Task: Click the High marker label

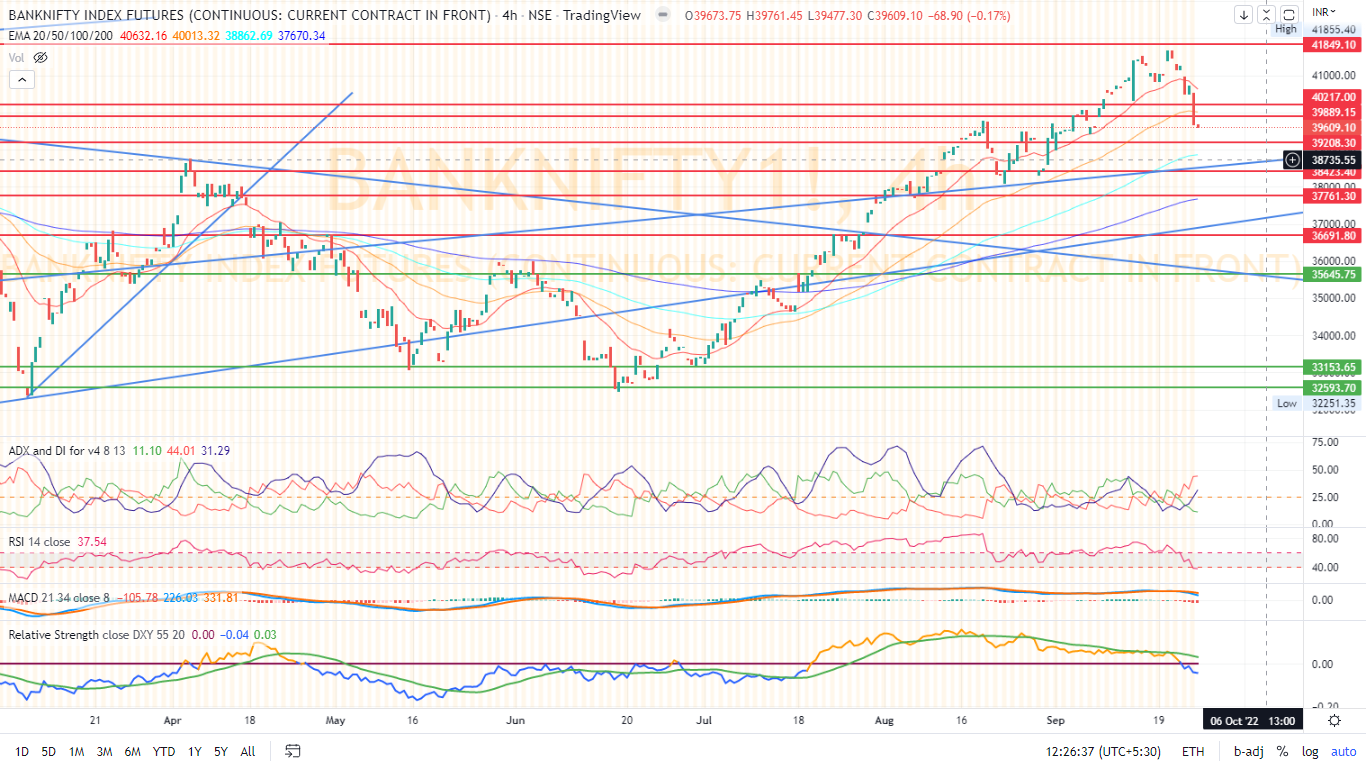Action: click(x=1286, y=29)
